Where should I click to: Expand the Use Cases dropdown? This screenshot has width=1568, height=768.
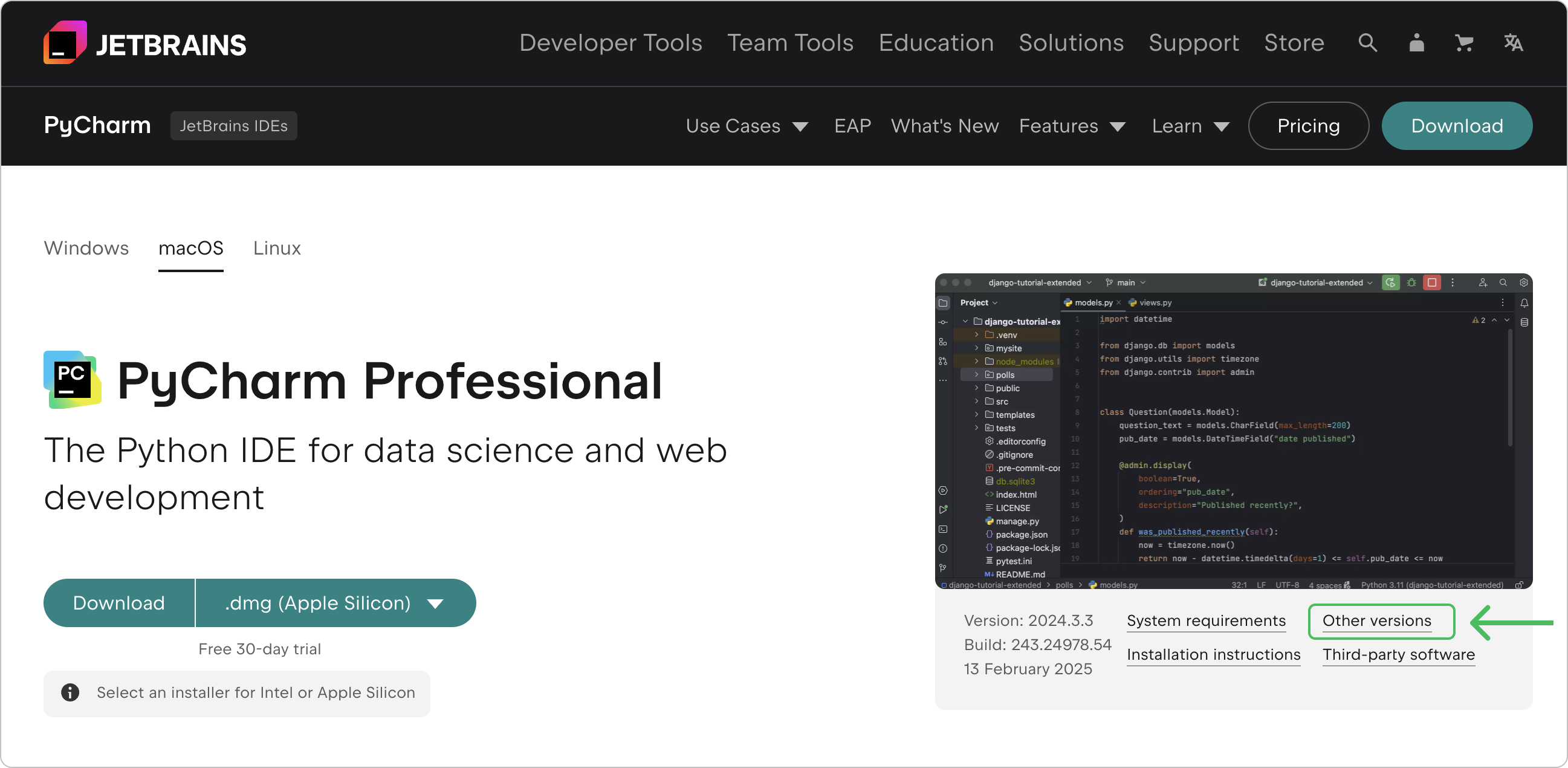click(x=747, y=126)
